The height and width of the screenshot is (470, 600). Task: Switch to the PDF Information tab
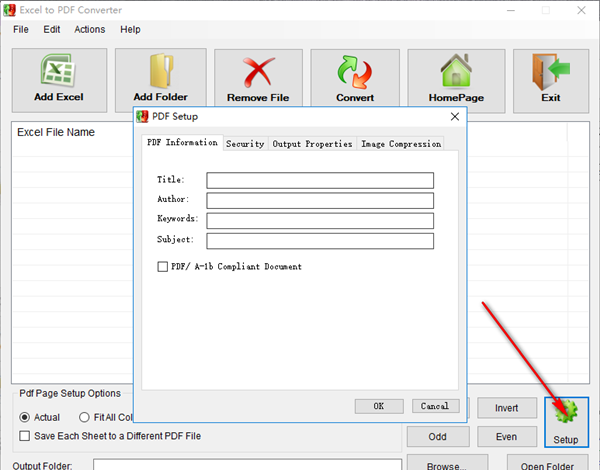[182, 143]
